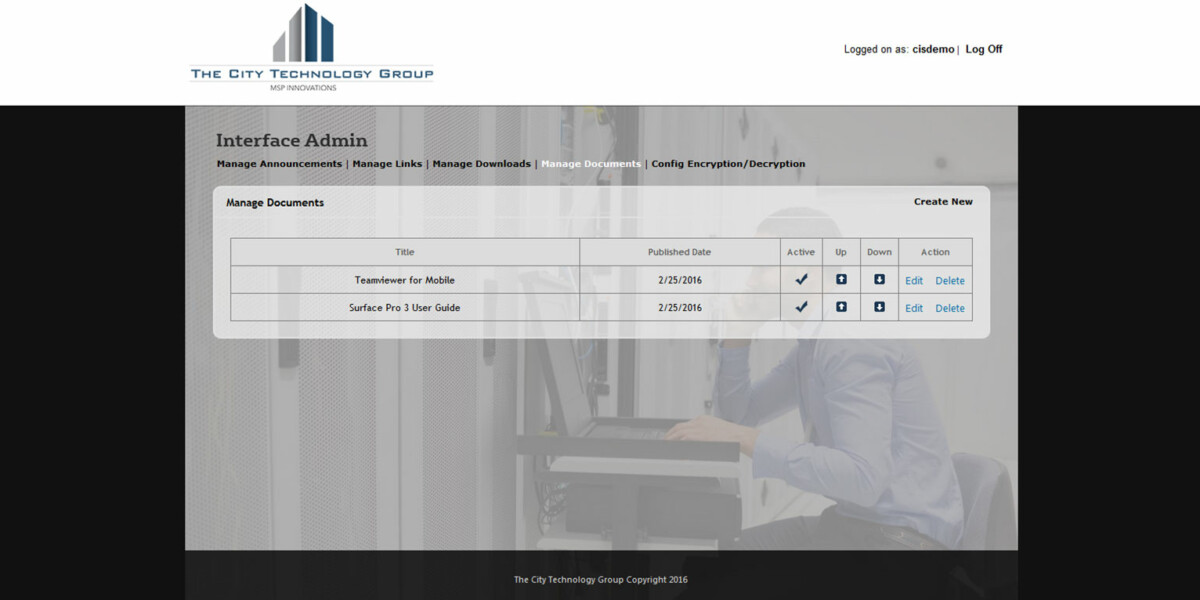This screenshot has height=600, width=1200.
Task: Delete the Surface Pro 3 User Guide entry
Action: click(949, 307)
